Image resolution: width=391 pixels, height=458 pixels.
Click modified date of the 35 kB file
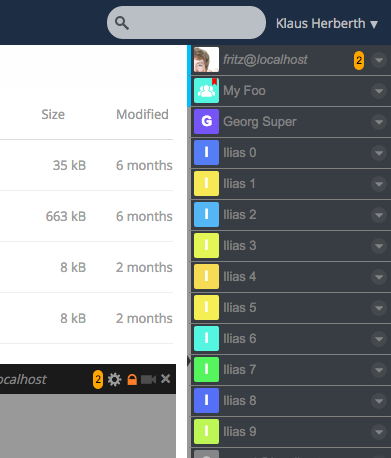point(144,165)
